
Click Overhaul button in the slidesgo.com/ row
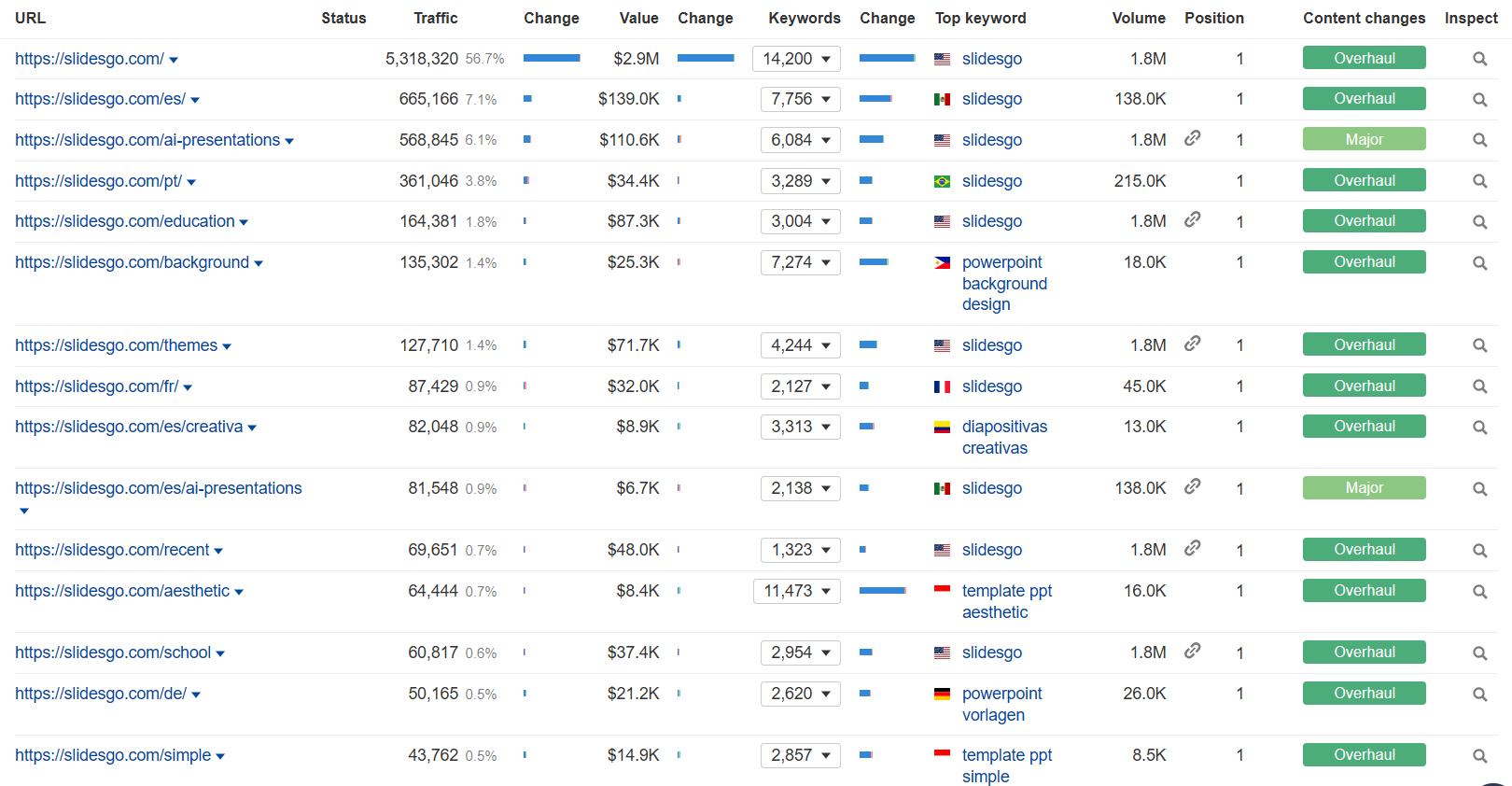pyautogui.click(x=1365, y=58)
